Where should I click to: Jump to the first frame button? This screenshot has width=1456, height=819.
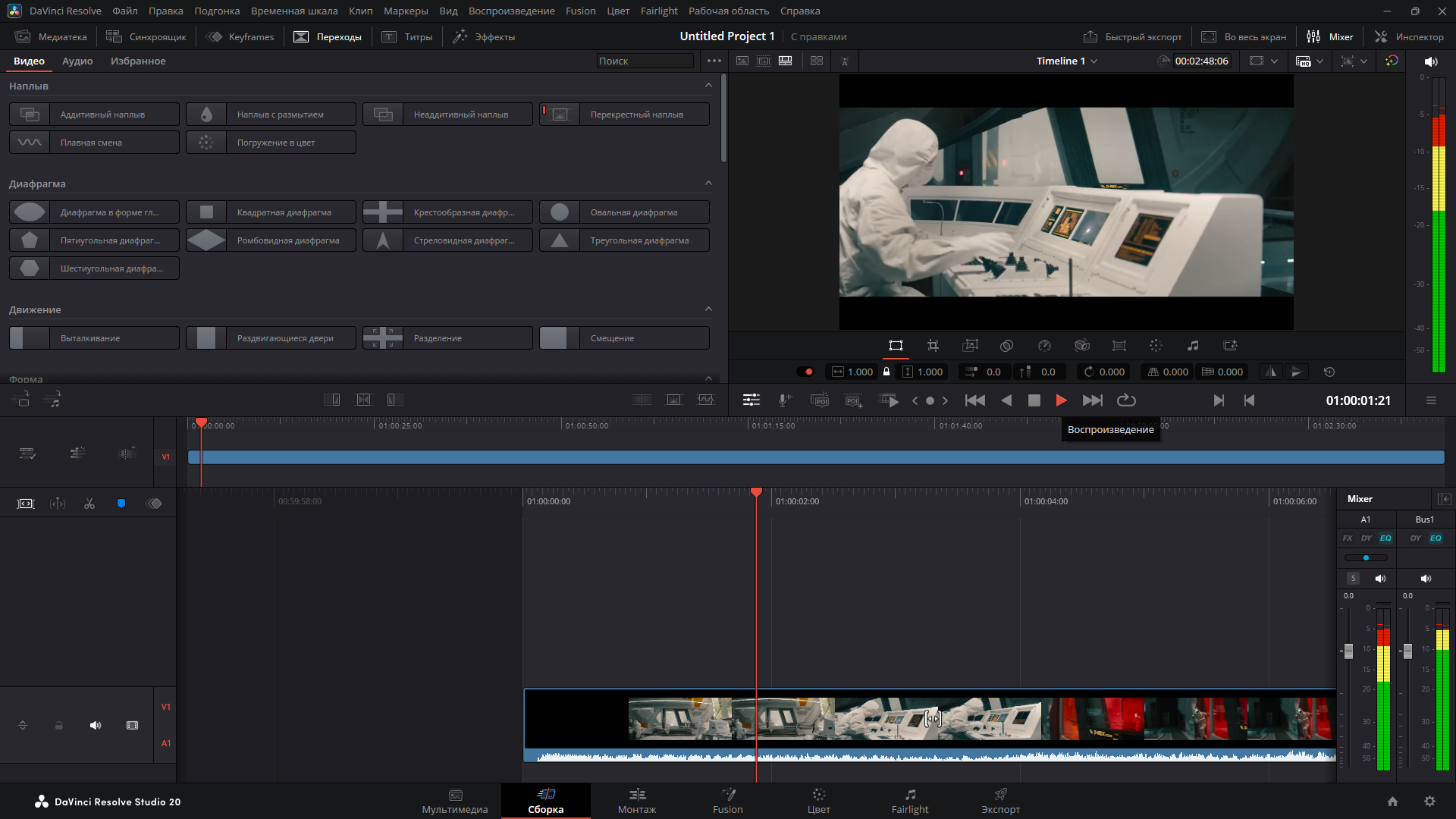[974, 400]
